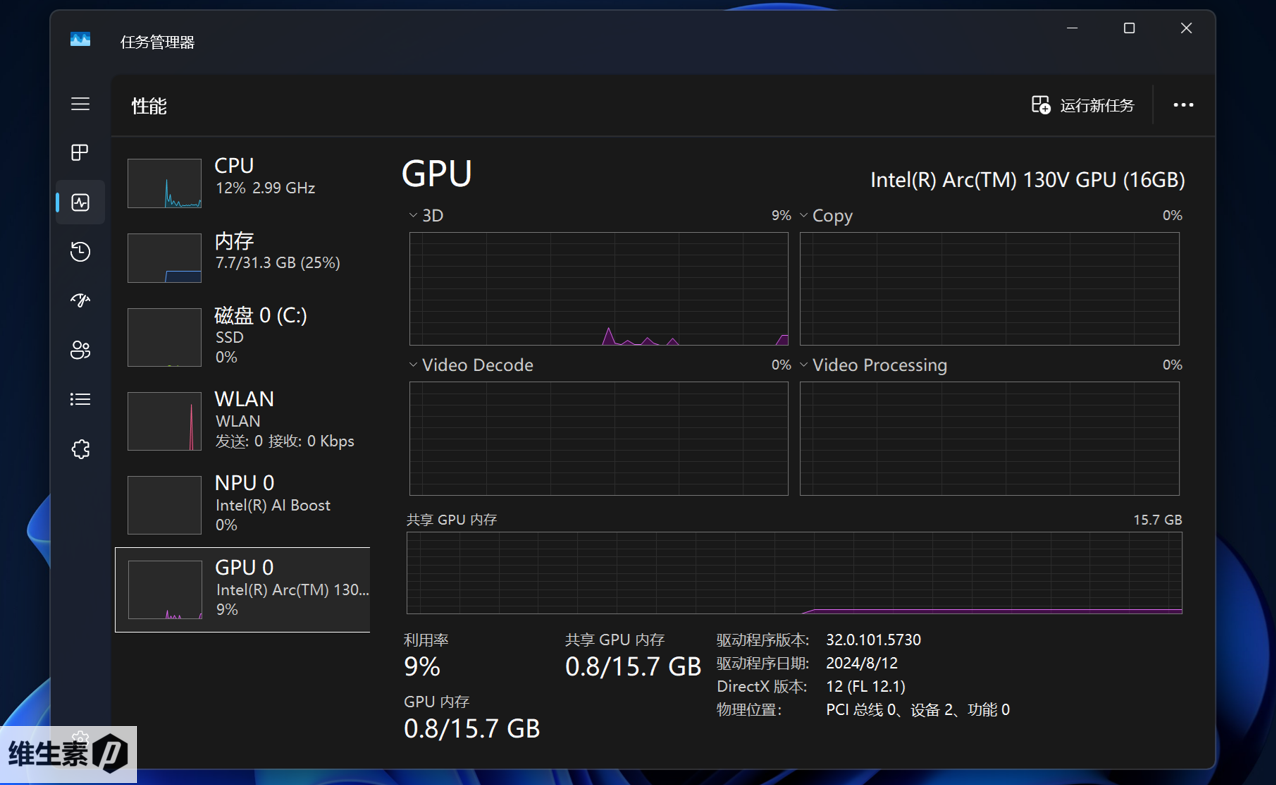Select the memory performance item

tap(243, 256)
